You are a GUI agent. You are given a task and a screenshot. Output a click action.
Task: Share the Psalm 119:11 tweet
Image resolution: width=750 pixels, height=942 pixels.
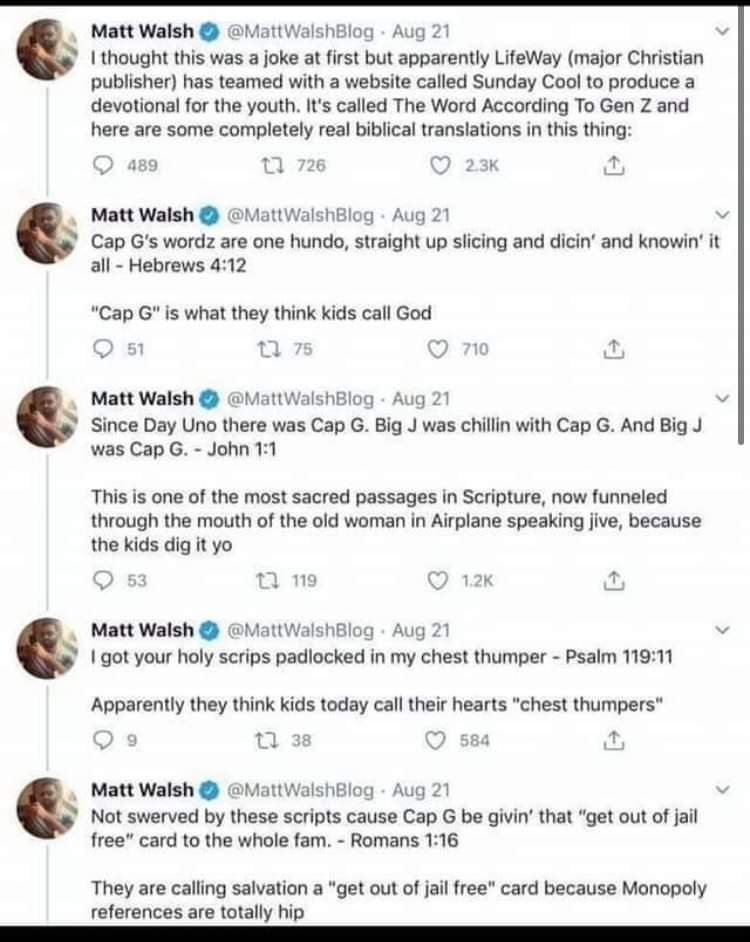(x=615, y=741)
